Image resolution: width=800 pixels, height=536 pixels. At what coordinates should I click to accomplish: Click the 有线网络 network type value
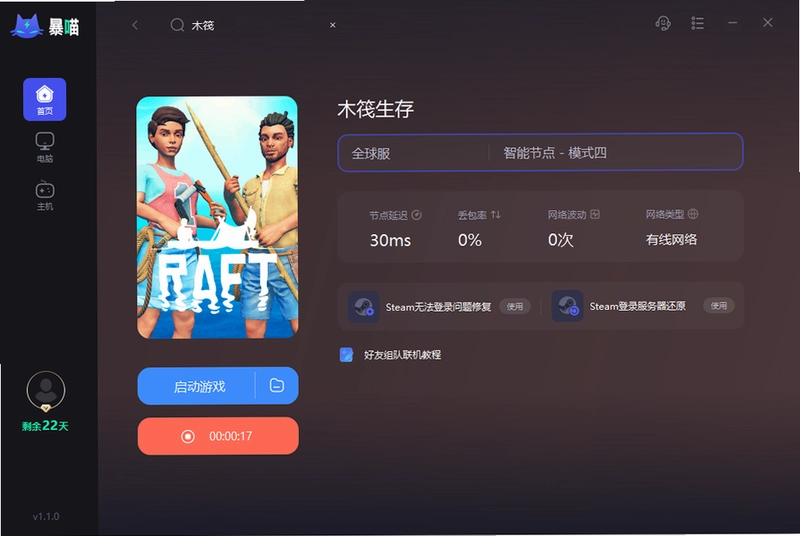(671, 239)
